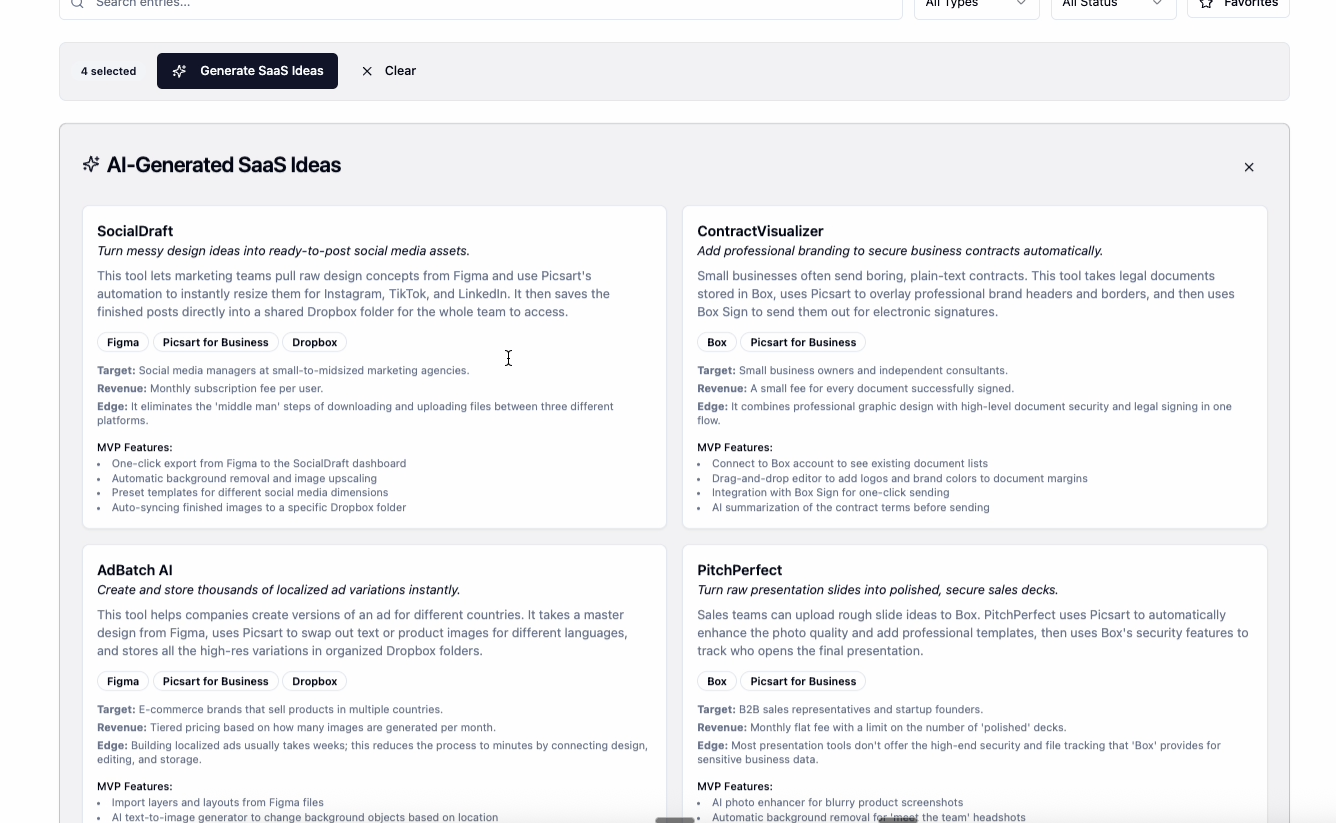The height and width of the screenshot is (823, 1336).
Task: Click the ContractVisualizer card title
Action: [760, 231]
